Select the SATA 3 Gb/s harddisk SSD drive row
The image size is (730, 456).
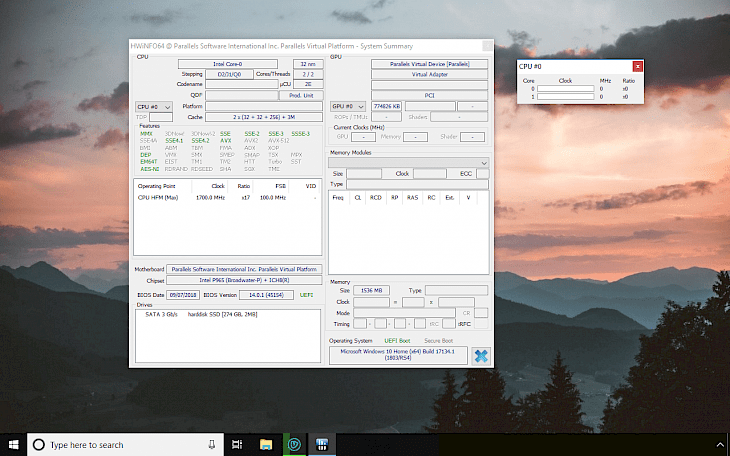click(x=201, y=314)
